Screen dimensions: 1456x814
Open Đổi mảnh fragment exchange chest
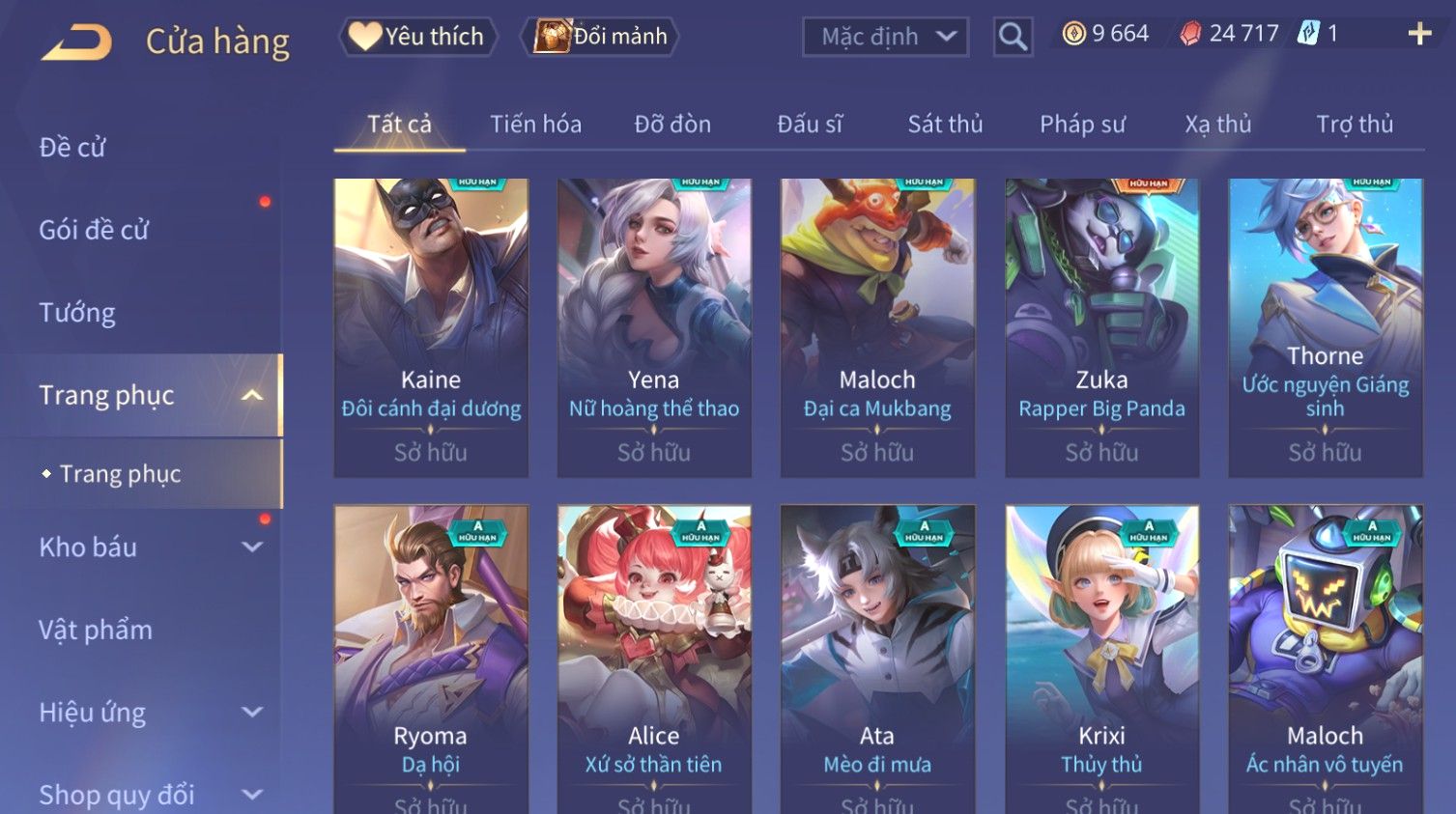[x=600, y=37]
